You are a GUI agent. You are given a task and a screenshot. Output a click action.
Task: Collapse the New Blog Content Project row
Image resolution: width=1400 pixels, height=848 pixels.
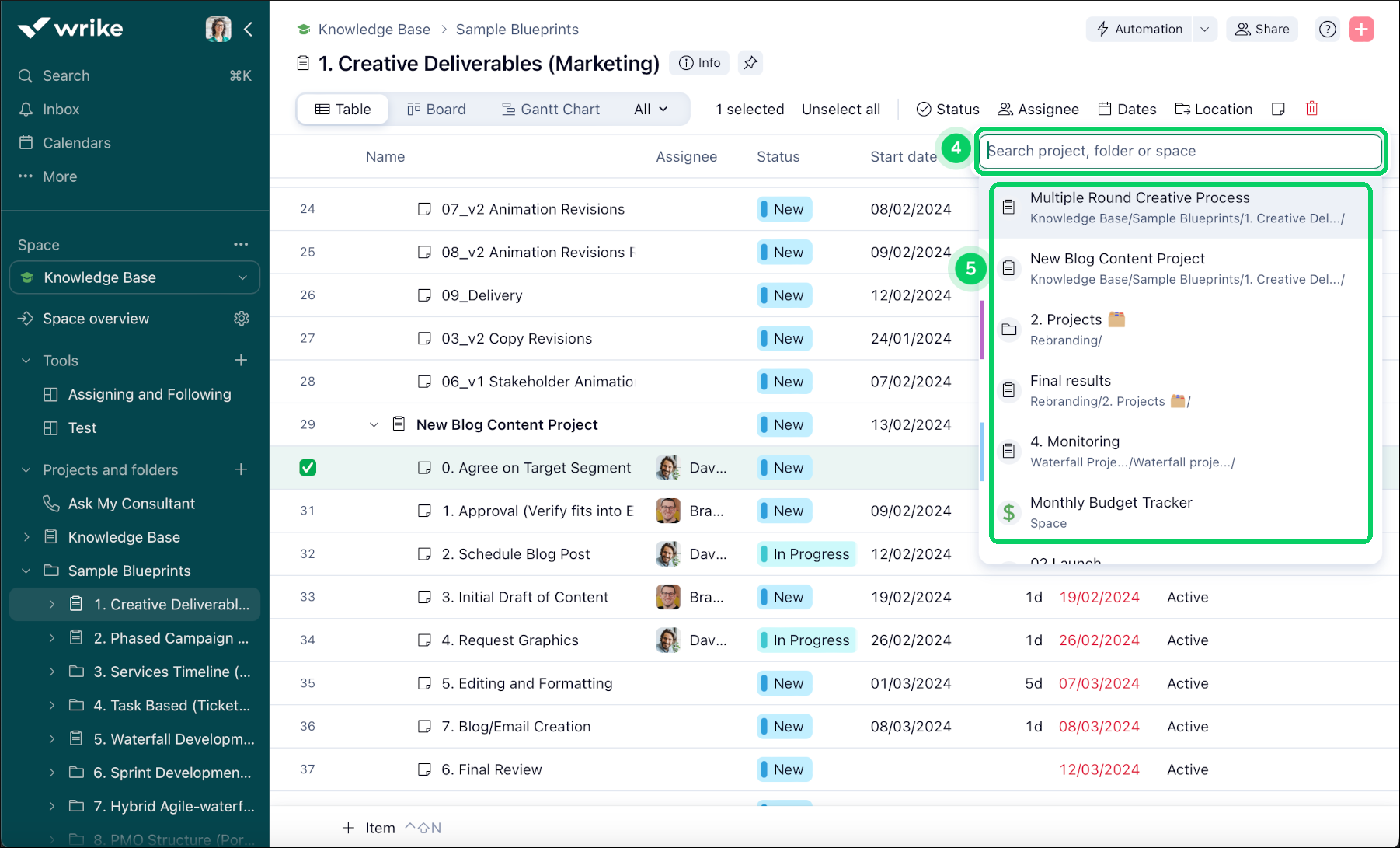click(374, 424)
